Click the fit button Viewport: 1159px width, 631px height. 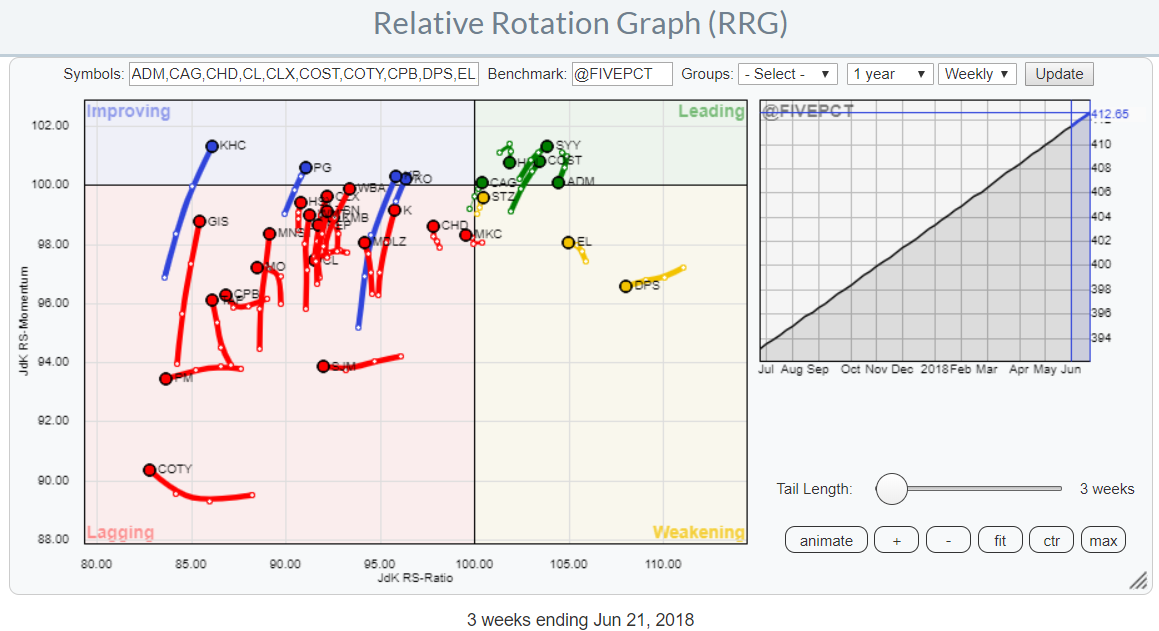1000,541
